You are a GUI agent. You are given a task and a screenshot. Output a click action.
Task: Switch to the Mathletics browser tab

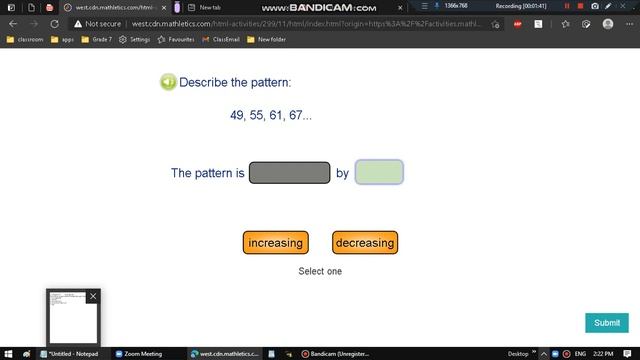tap(111, 8)
